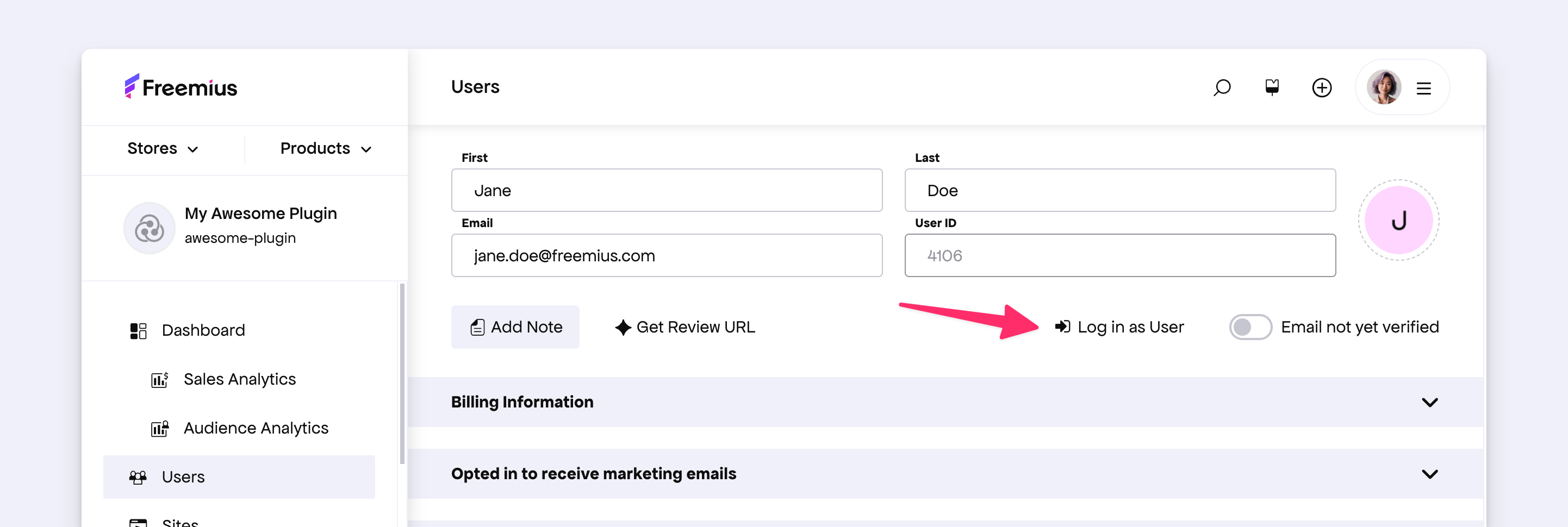Open the hamburger menu icon
Viewport: 1568px width, 527px height.
[1423, 89]
